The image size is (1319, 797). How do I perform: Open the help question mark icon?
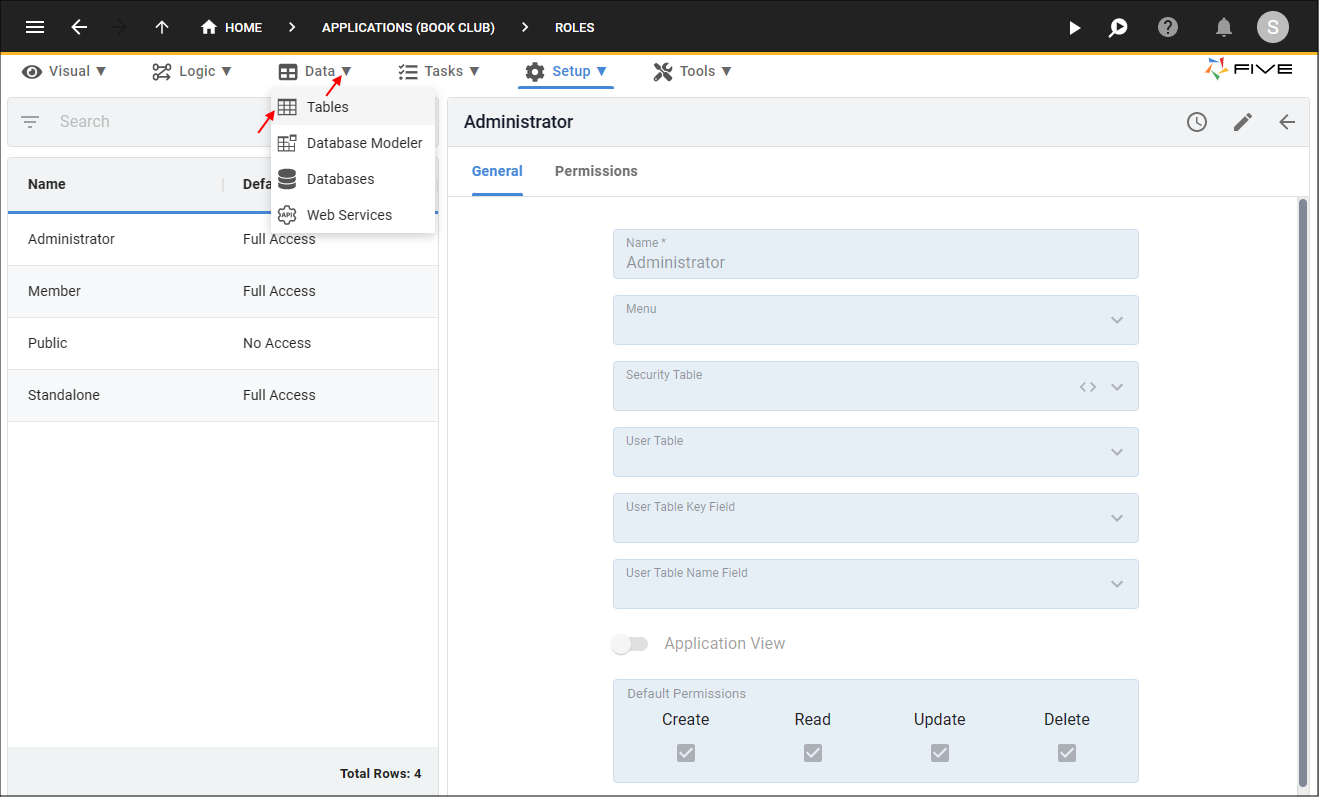tap(1168, 27)
